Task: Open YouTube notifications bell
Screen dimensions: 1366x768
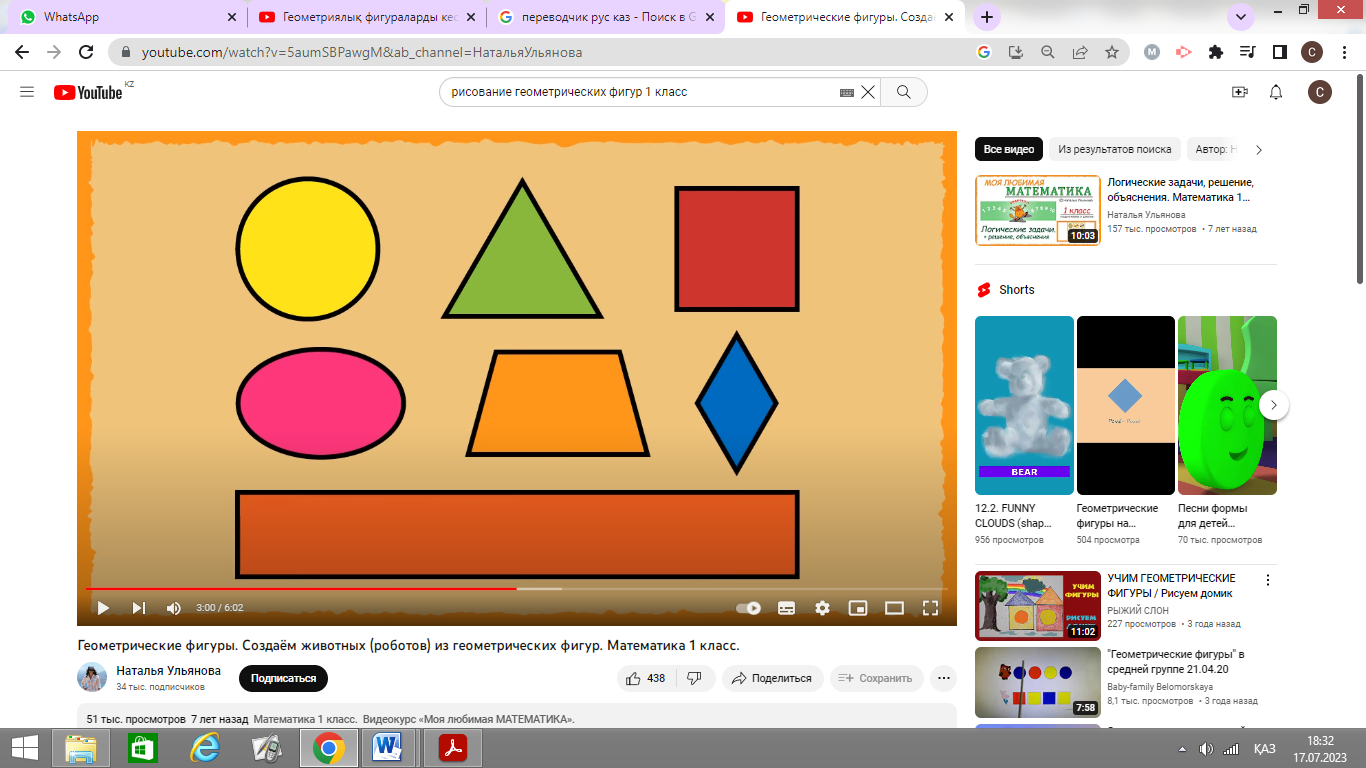Action: point(1276,92)
